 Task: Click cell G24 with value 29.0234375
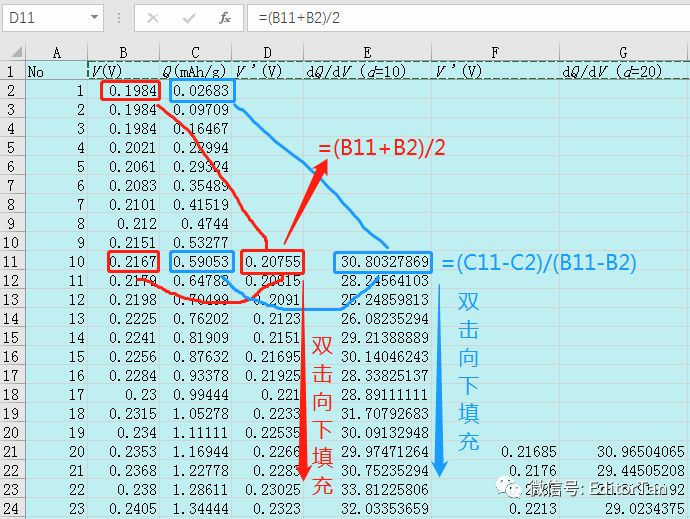click(x=624, y=509)
